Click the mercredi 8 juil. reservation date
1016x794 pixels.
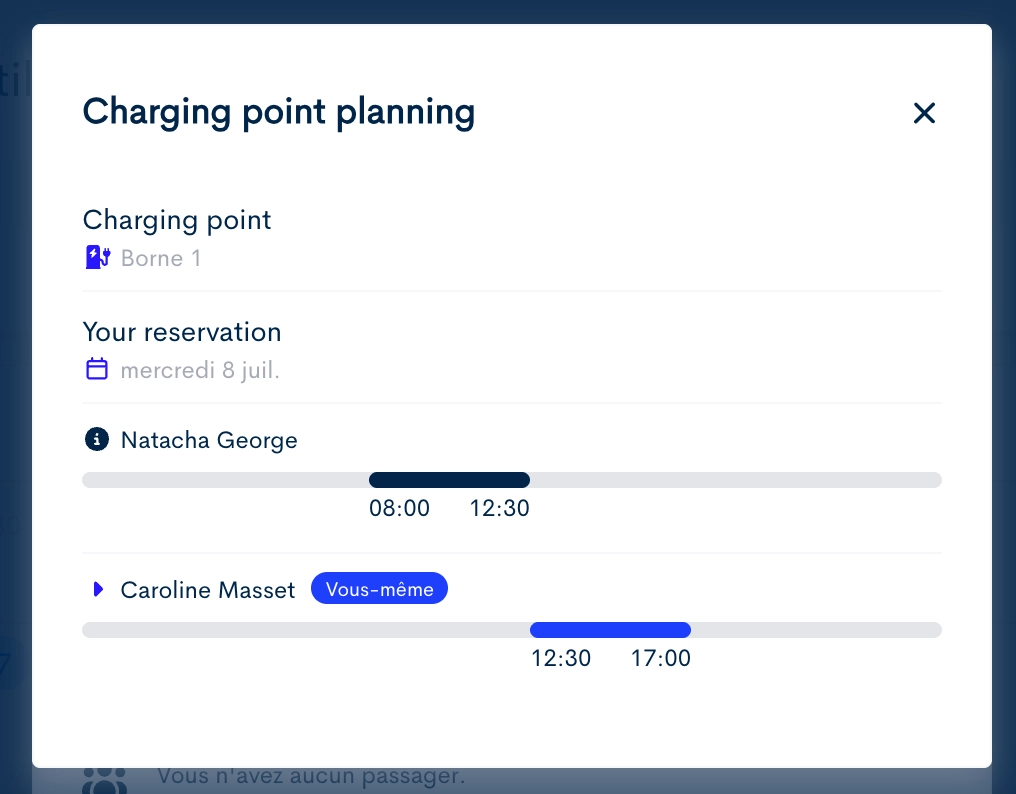pyautogui.click(x=200, y=370)
